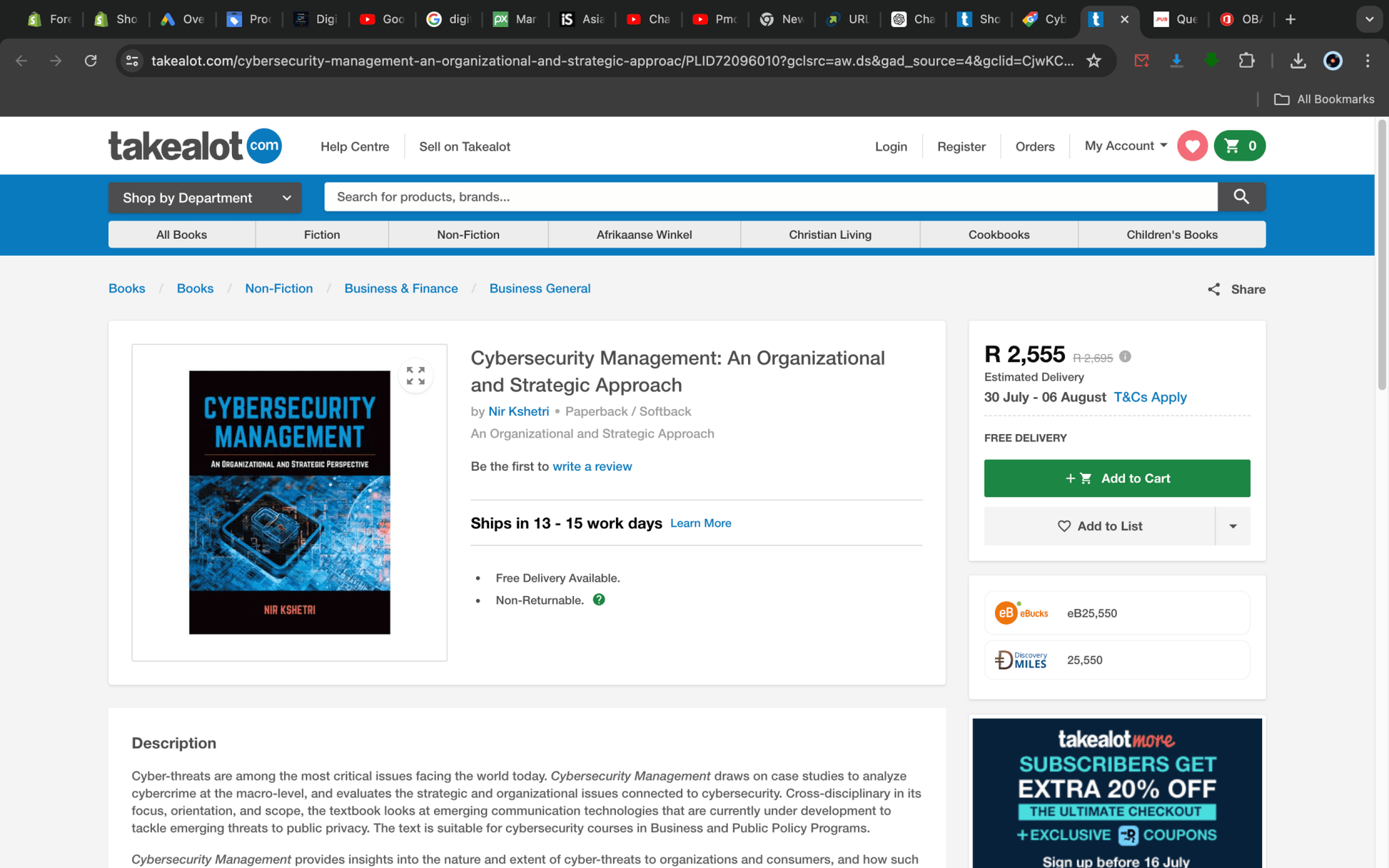Select the Fiction tab
This screenshot has height=868, width=1389.
[x=322, y=234]
